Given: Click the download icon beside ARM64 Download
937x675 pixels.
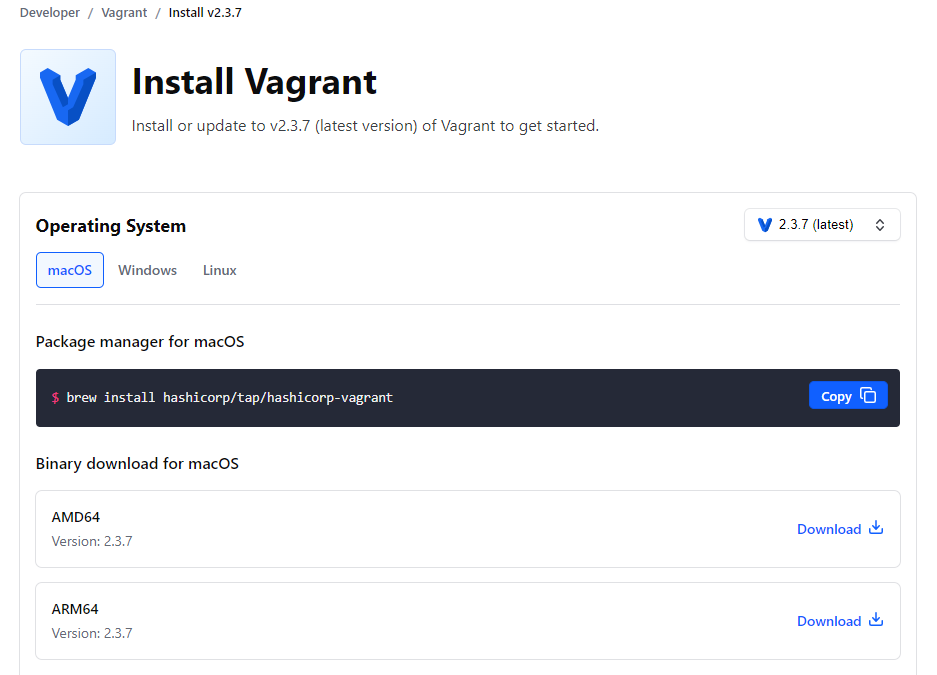Looking at the screenshot, I should [875, 620].
